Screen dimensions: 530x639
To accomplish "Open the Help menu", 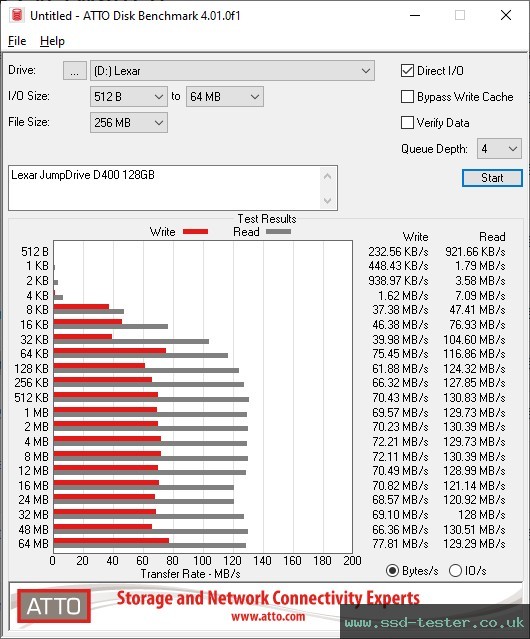I will click(x=52, y=41).
